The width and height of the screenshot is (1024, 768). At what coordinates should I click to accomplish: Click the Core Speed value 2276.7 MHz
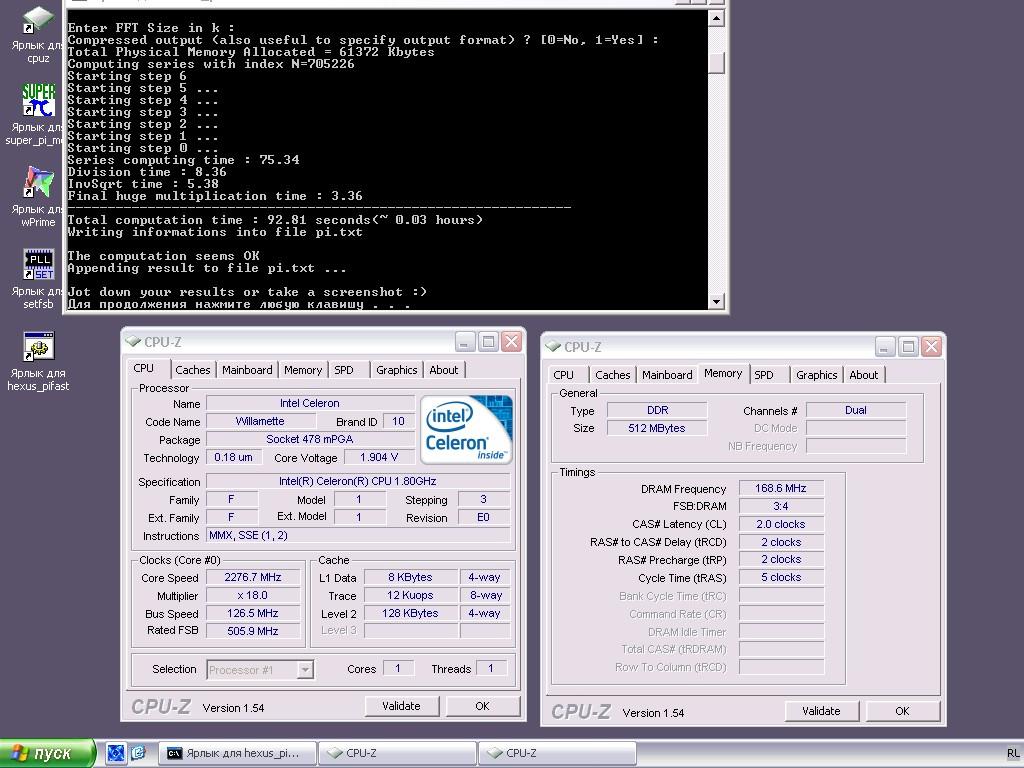pyautogui.click(x=253, y=577)
